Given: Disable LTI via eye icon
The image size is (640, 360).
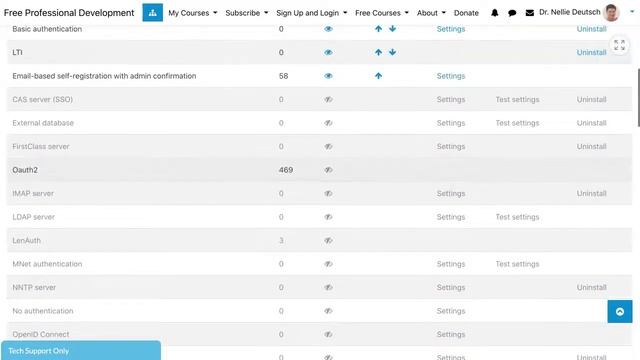Looking at the screenshot, I should [328, 52].
